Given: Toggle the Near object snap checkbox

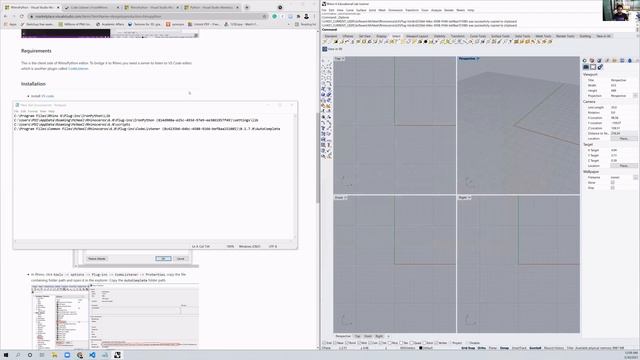Looking at the screenshot, I should 336,343.
